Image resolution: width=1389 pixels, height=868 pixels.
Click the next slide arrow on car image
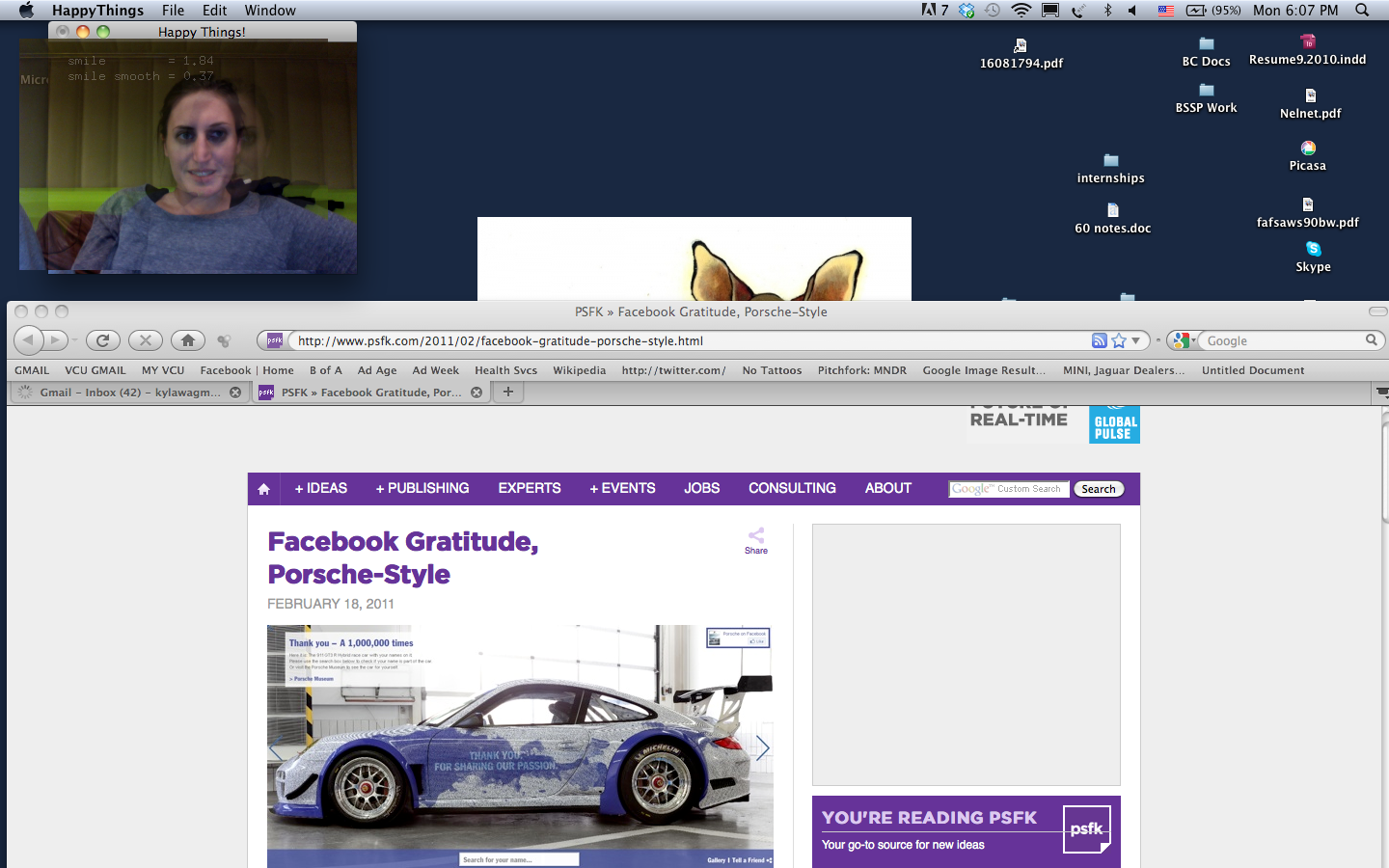pos(762,747)
